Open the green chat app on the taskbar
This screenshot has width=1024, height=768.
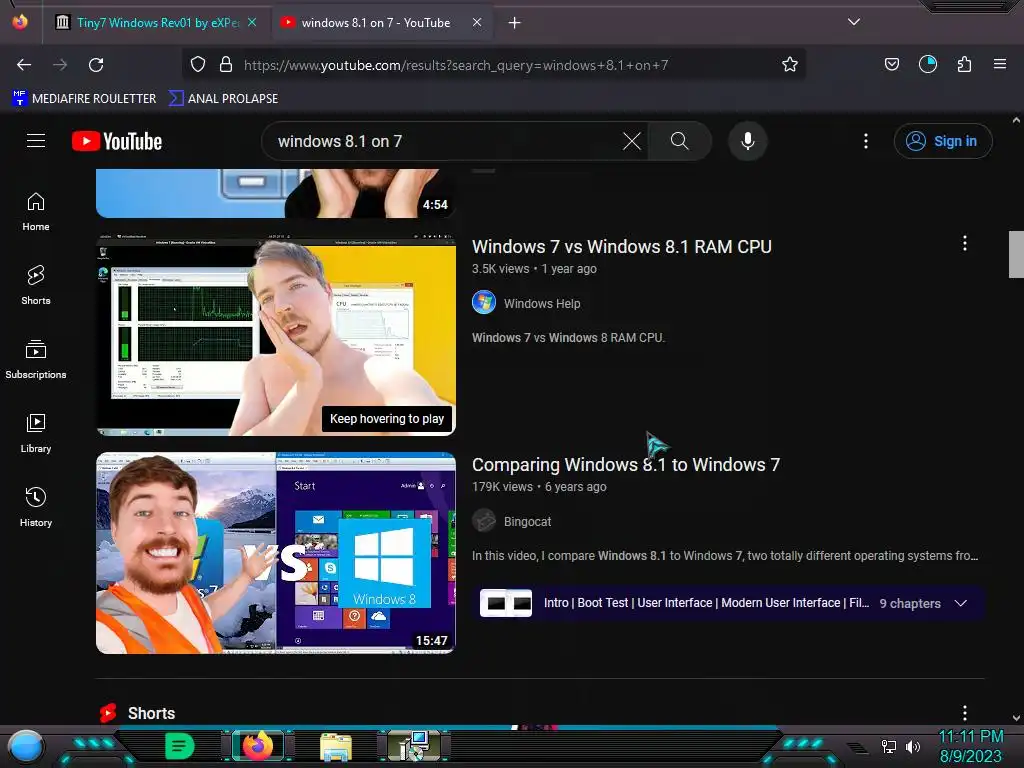tap(180, 746)
